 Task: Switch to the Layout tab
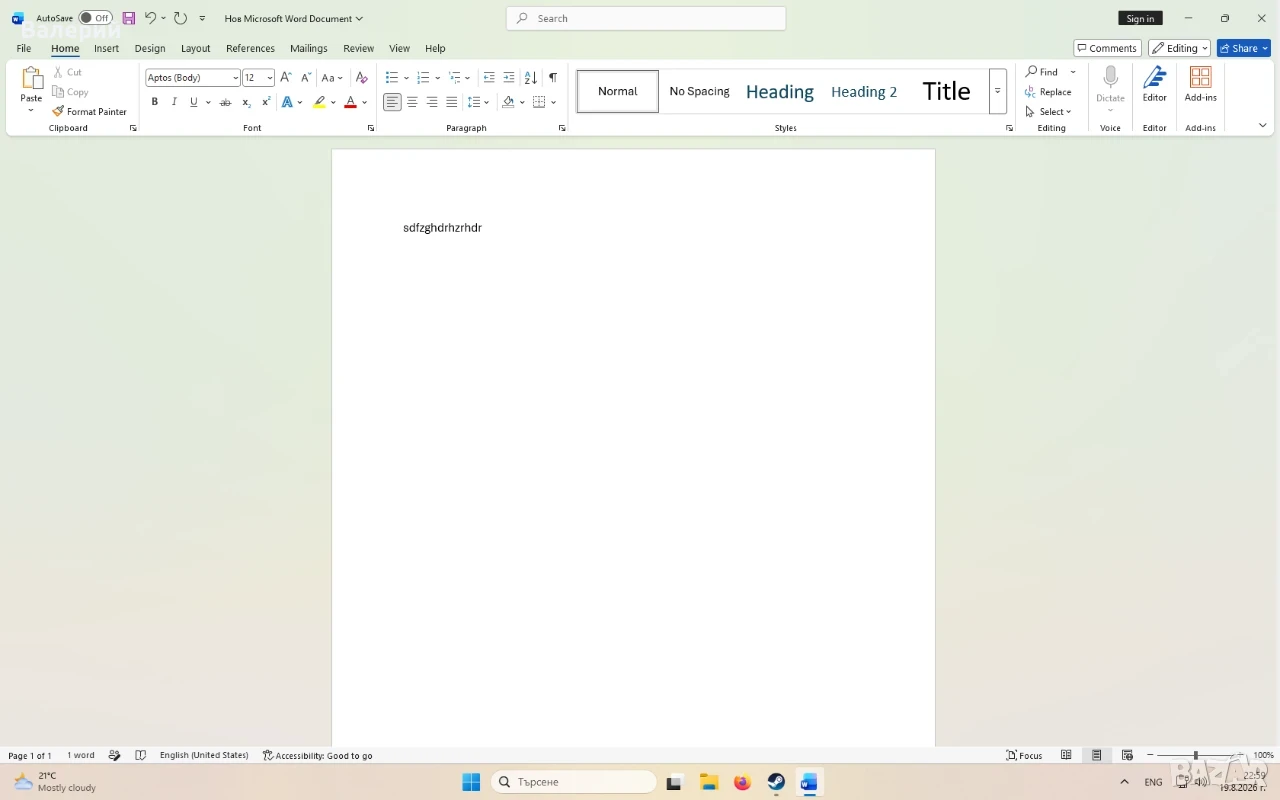click(x=195, y=48)
